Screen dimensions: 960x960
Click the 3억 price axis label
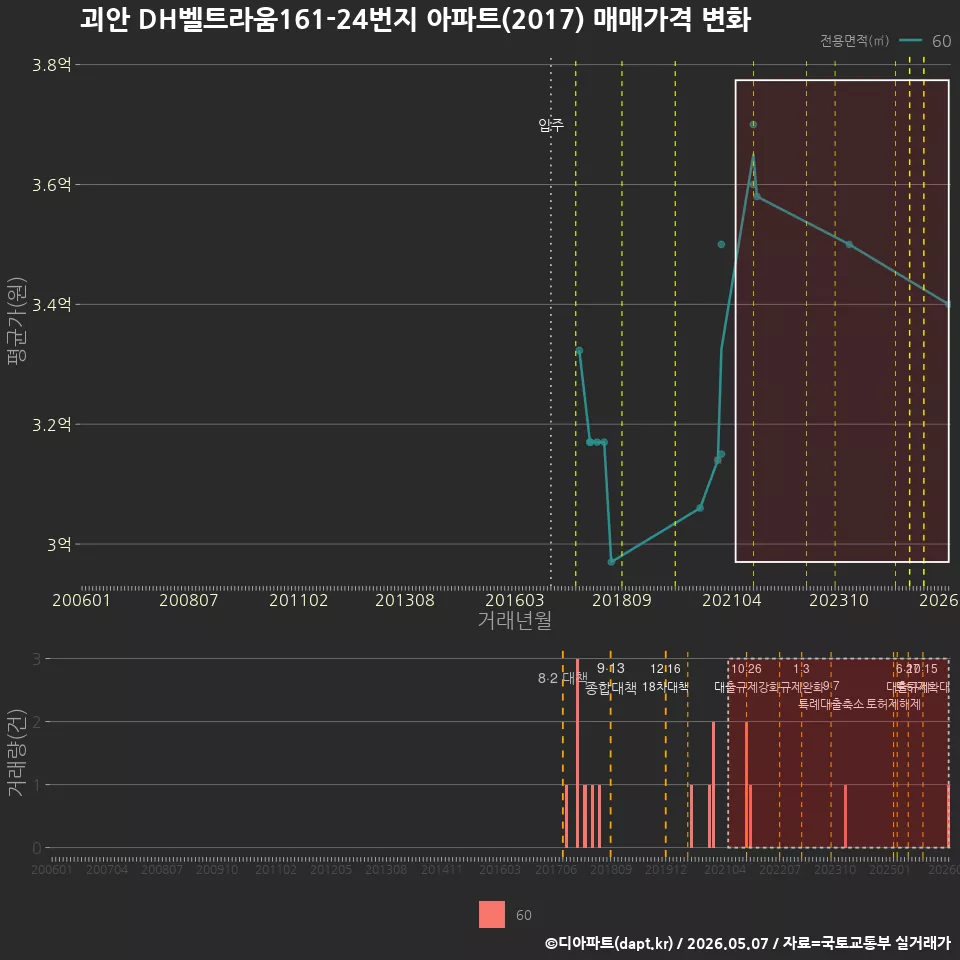59,545
